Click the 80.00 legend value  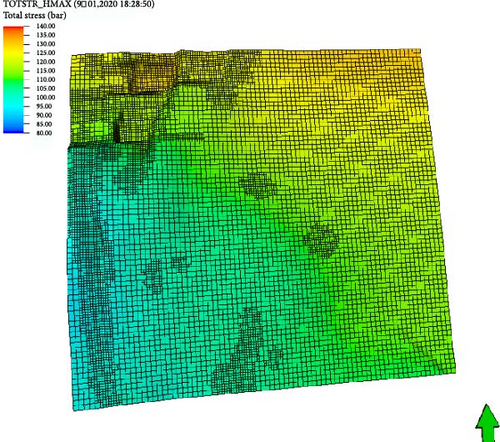(x=44, y=133)
